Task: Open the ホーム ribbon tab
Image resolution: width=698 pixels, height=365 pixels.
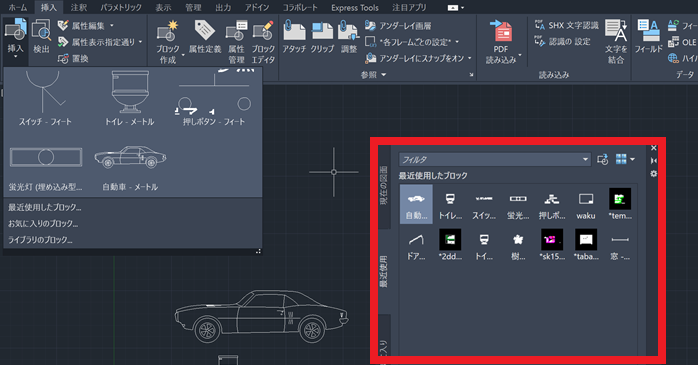Action: (x=18, y=8)
